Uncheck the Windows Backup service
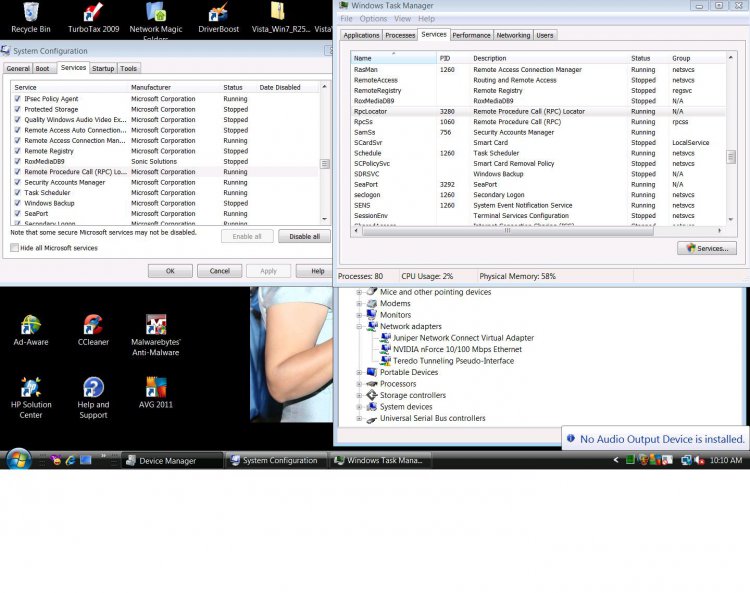The width and height of the screenshot is (750, 593). tap(18, 203)
